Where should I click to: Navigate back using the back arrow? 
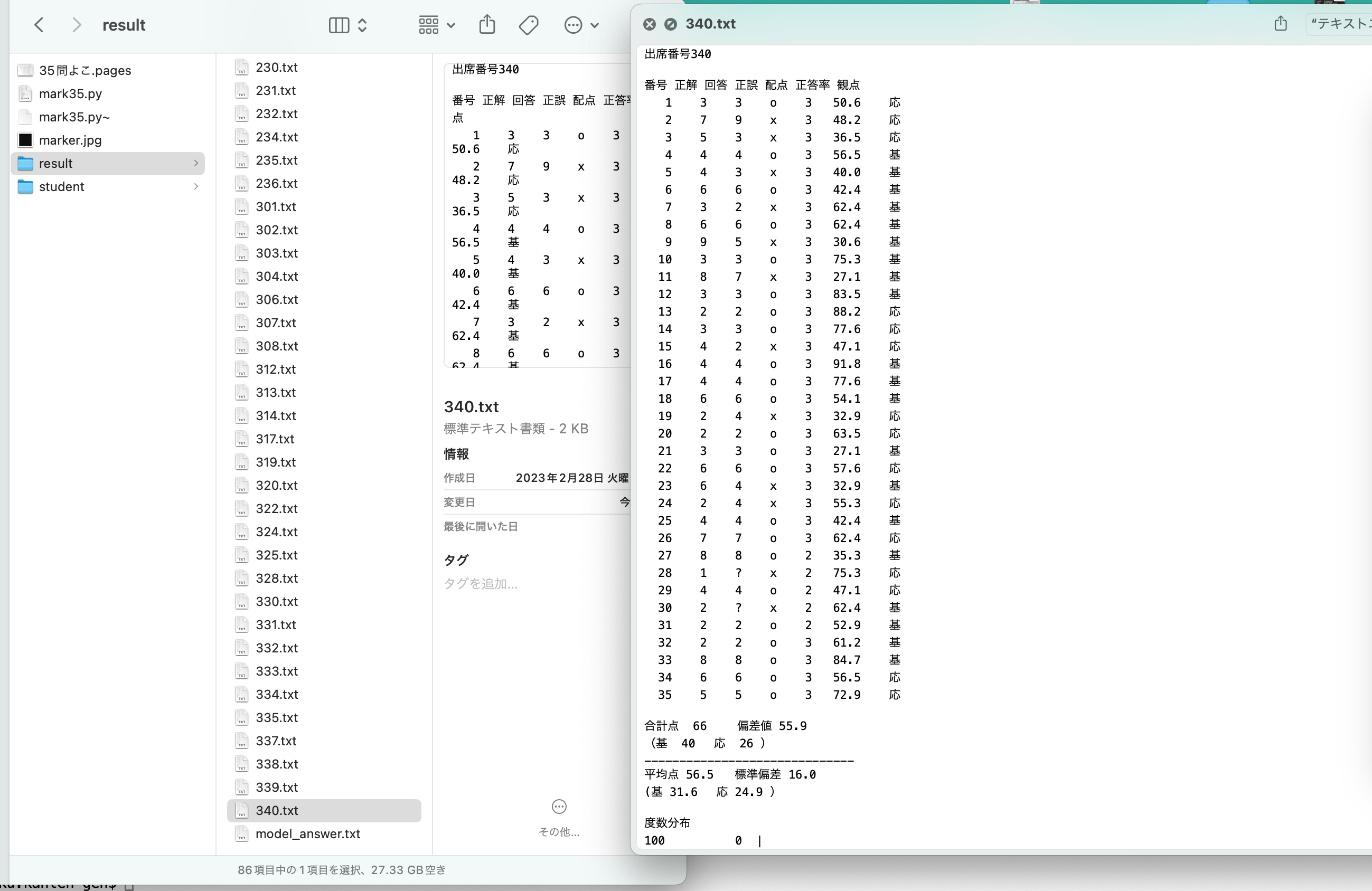(39, 25)
